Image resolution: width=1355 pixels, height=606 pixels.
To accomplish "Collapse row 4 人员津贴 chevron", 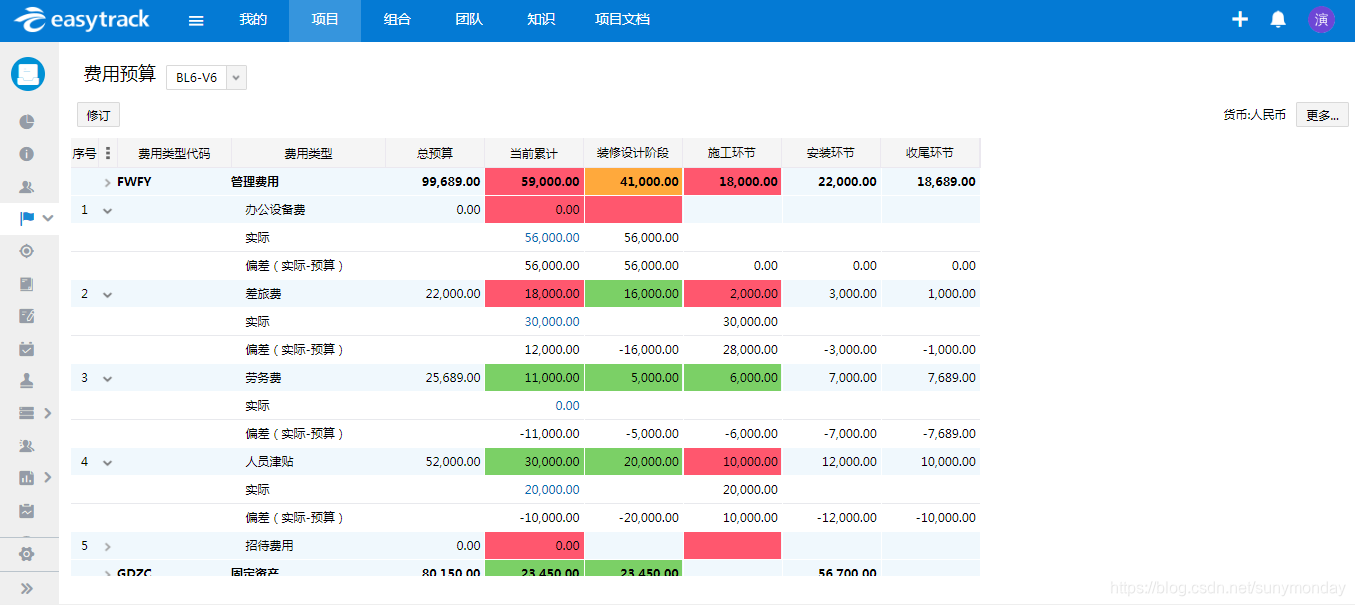I will point(107,462).
